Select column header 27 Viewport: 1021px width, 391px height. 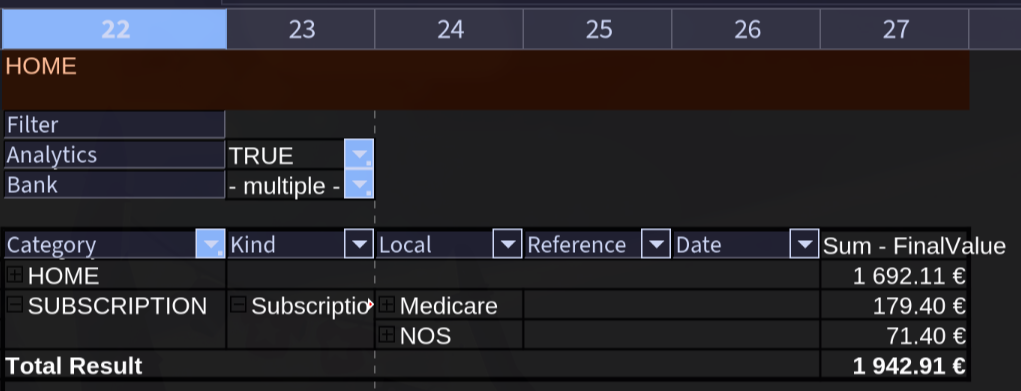pyautogui.click(x=895, y=29)
